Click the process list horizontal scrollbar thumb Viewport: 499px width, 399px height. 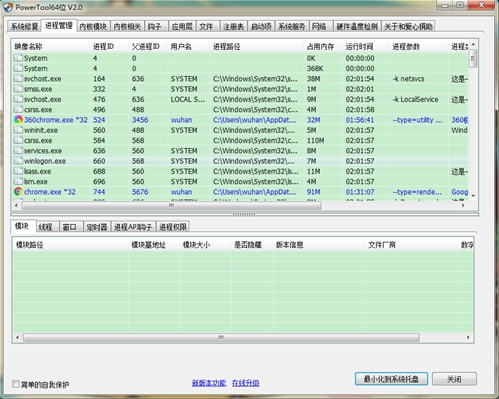pyautogui.click(x=172, y=205)
